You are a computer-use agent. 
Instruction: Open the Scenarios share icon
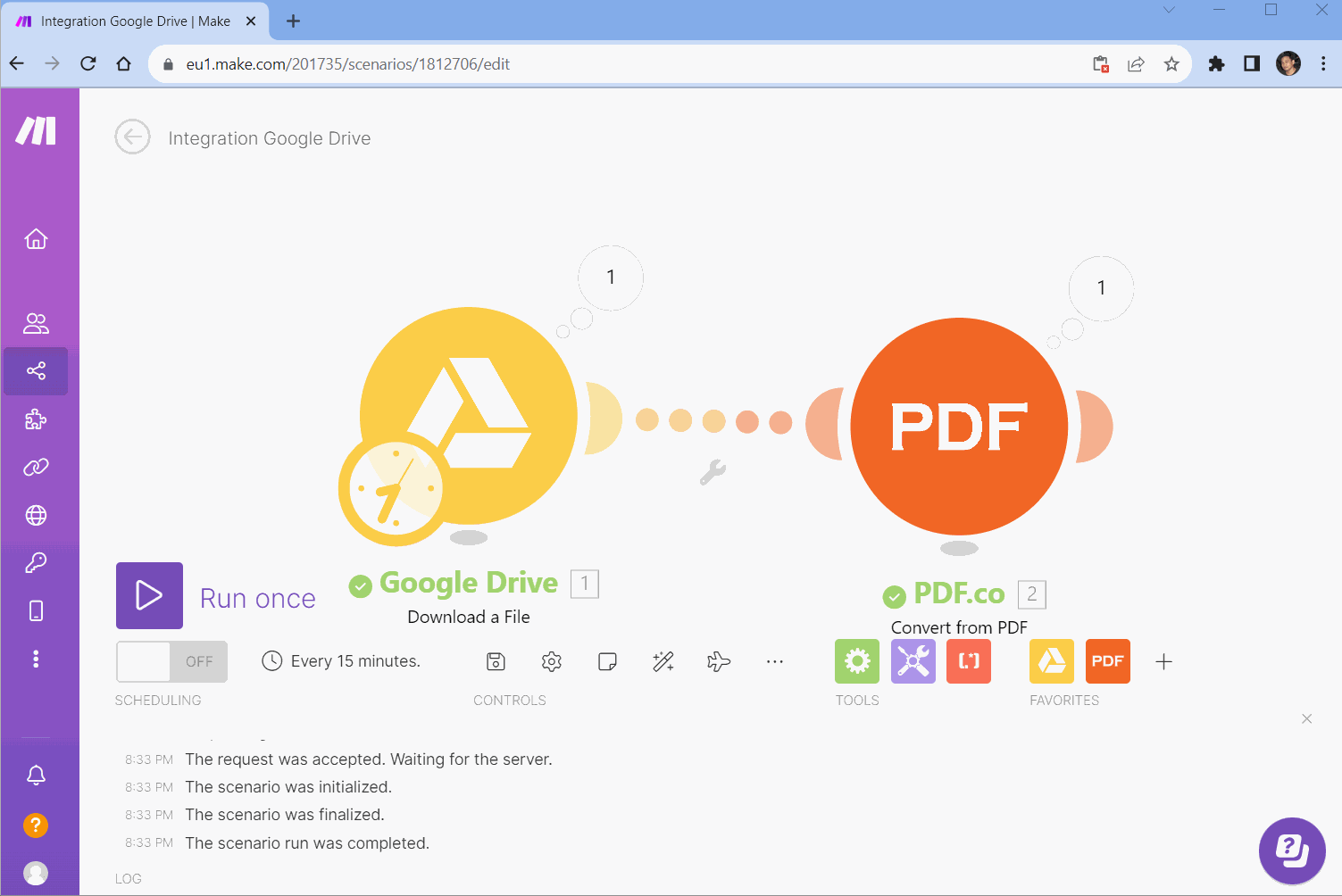tap(36, 370)
